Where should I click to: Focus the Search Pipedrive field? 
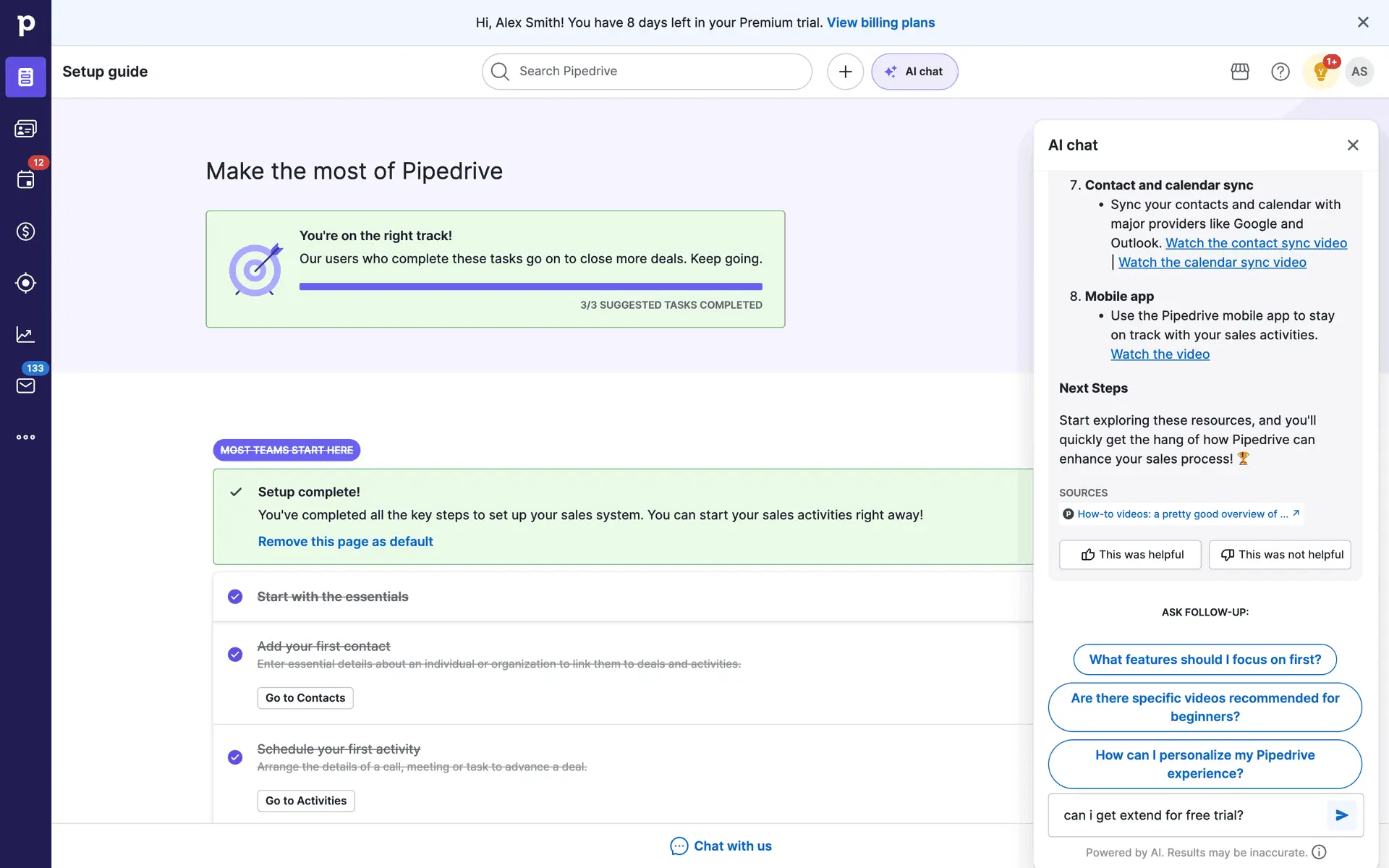647,72
